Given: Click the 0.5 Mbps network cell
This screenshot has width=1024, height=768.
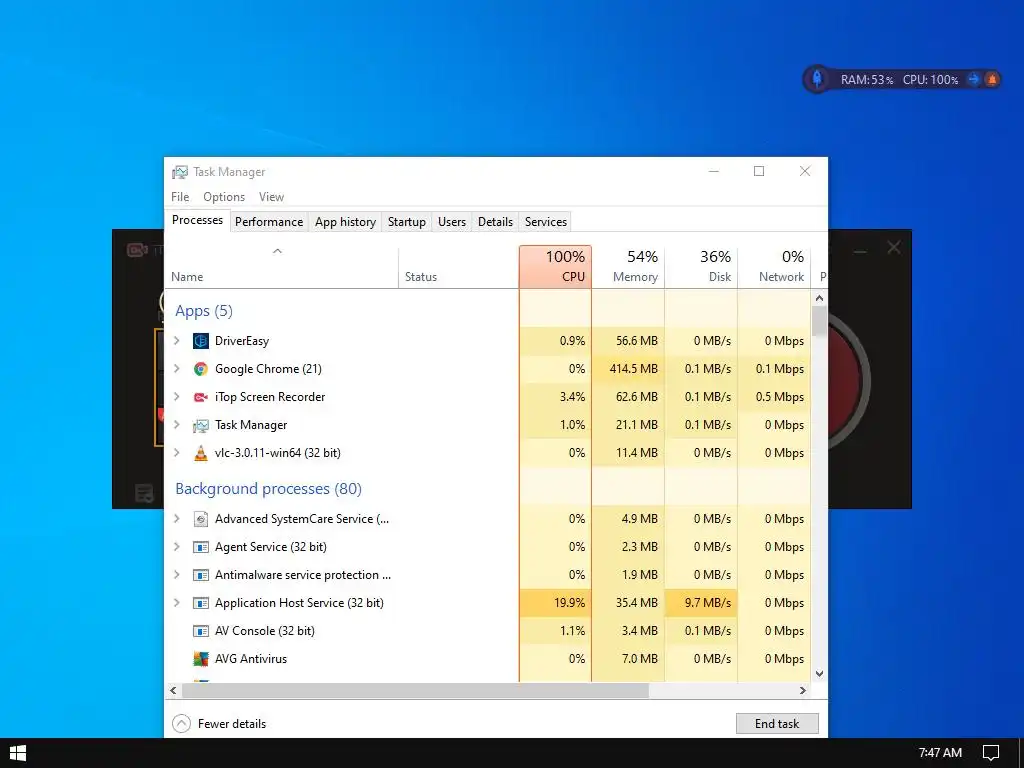Looking at the screenshot, I should coord(775,397).
